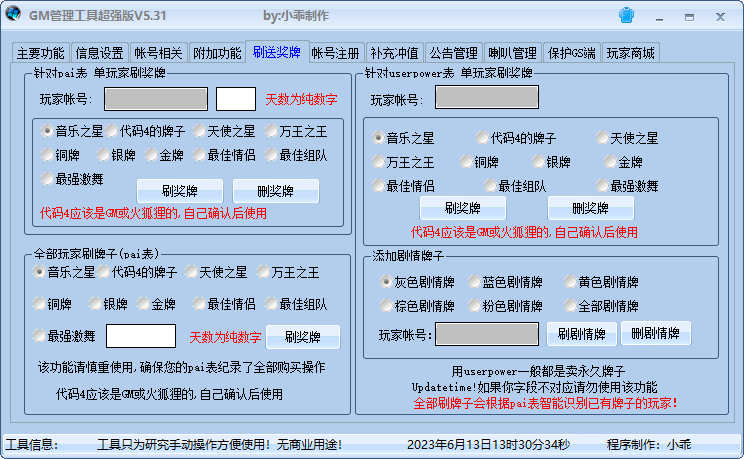Select 金牌 in pai表 single-player group
The width and height of the screenshot is (744, 459).
(x=165, y=155)
